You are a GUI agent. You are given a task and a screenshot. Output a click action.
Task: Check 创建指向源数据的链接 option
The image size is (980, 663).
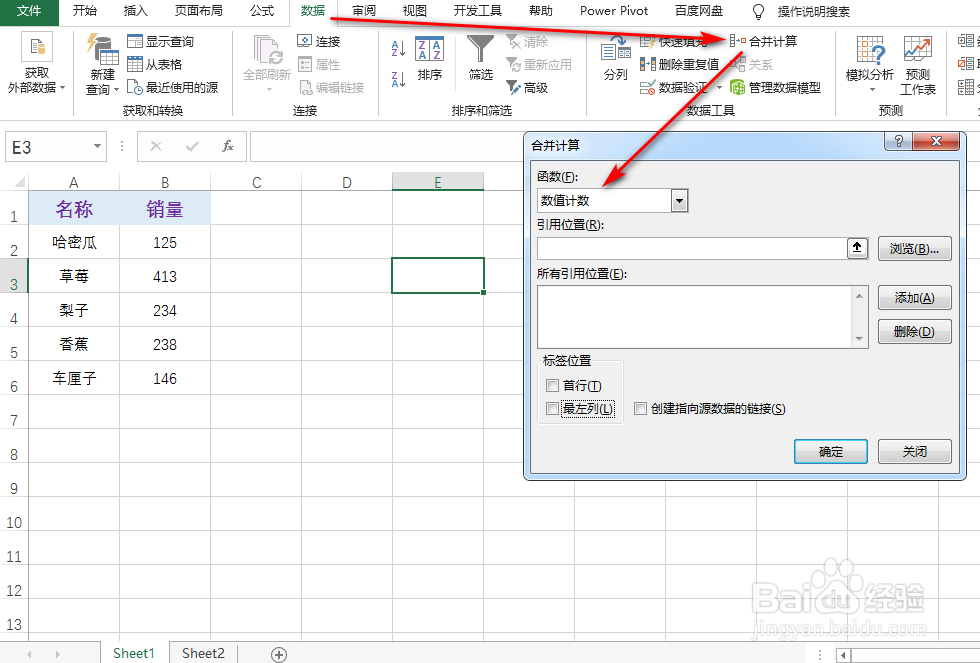[638, 409]
